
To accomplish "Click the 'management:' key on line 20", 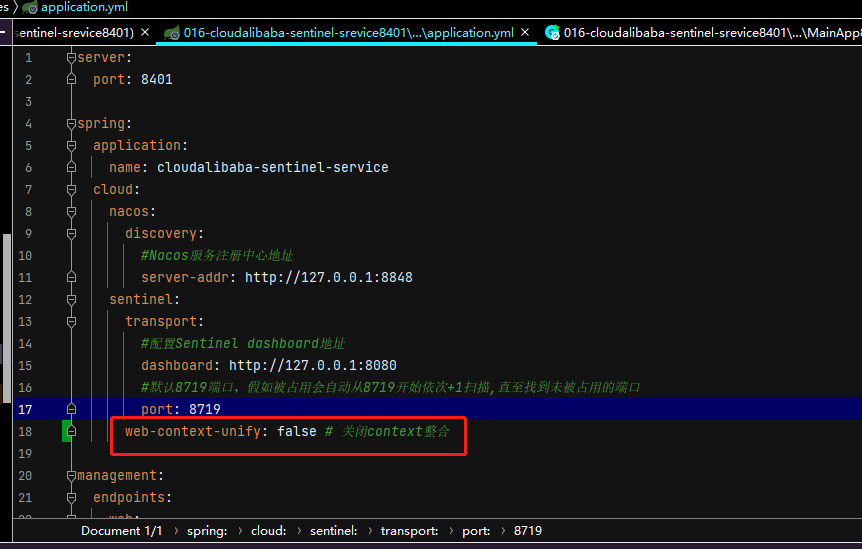I will click(x=120, y=475).
